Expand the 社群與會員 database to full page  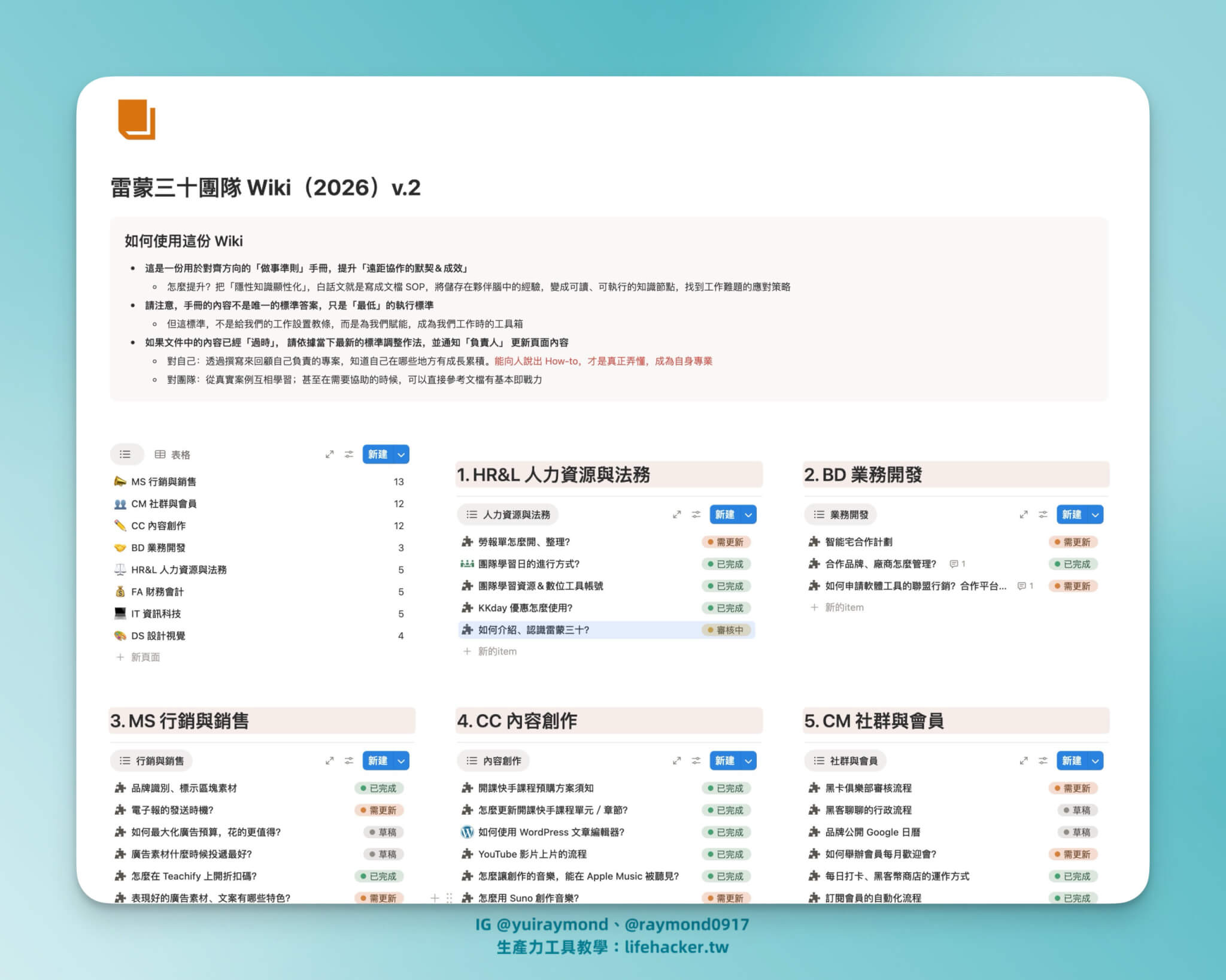point(1024,760)
